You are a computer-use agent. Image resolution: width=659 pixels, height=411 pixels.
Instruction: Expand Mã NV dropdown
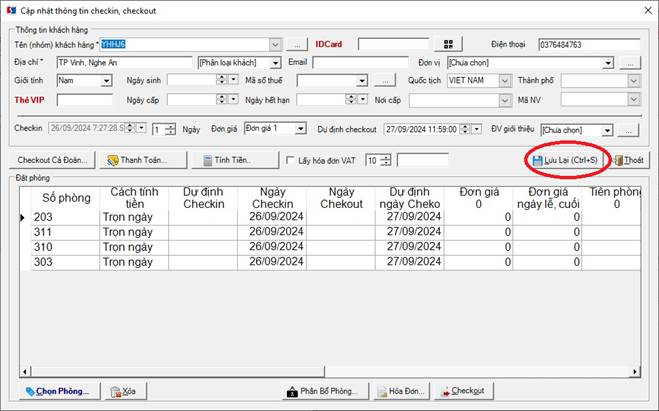[634, 100]
